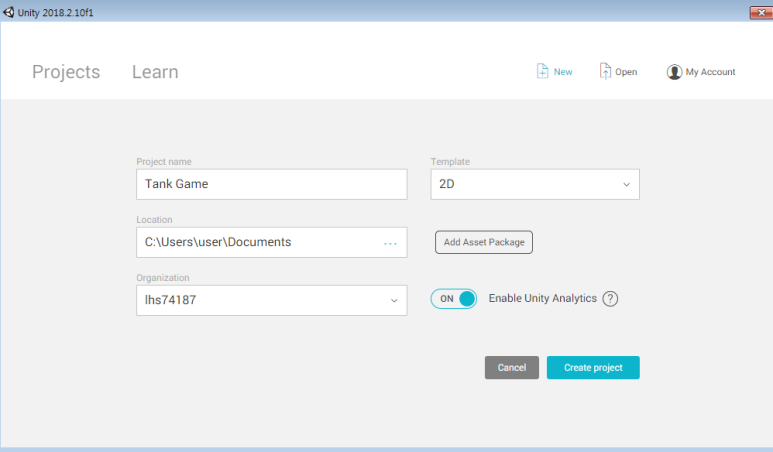Image resolution: width=773 pixels, height=452 pixels.
Task: Browse location with the three dots
Action: [x=390, y=243]
